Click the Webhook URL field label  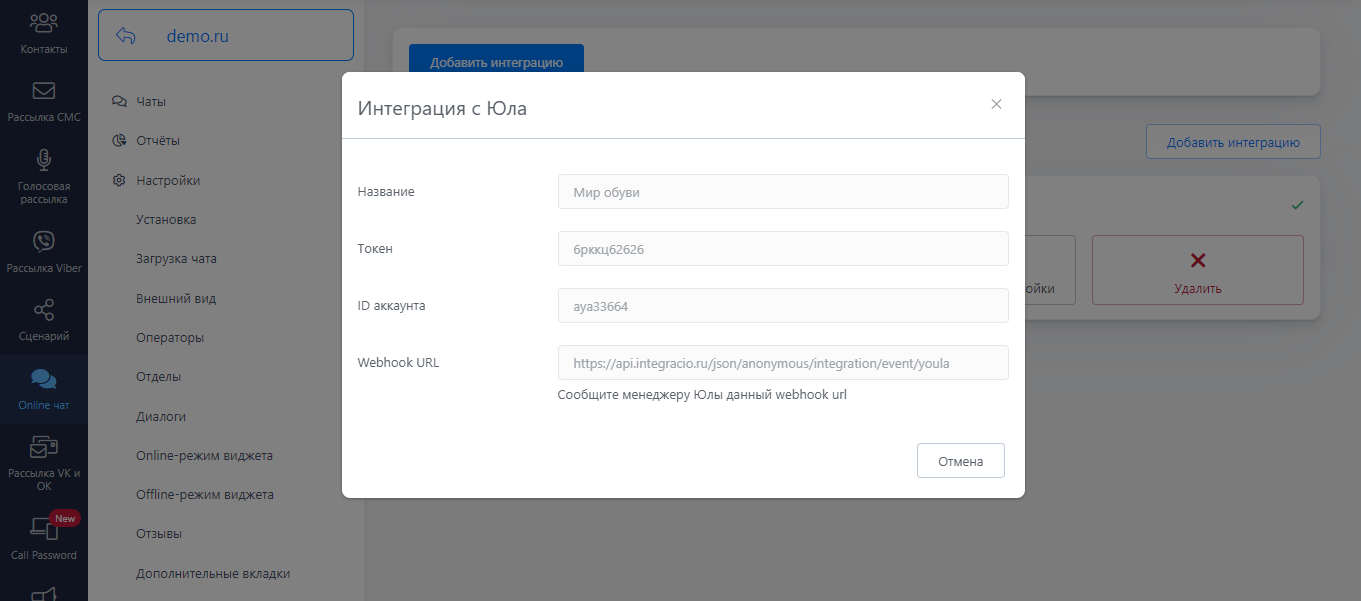398,362
